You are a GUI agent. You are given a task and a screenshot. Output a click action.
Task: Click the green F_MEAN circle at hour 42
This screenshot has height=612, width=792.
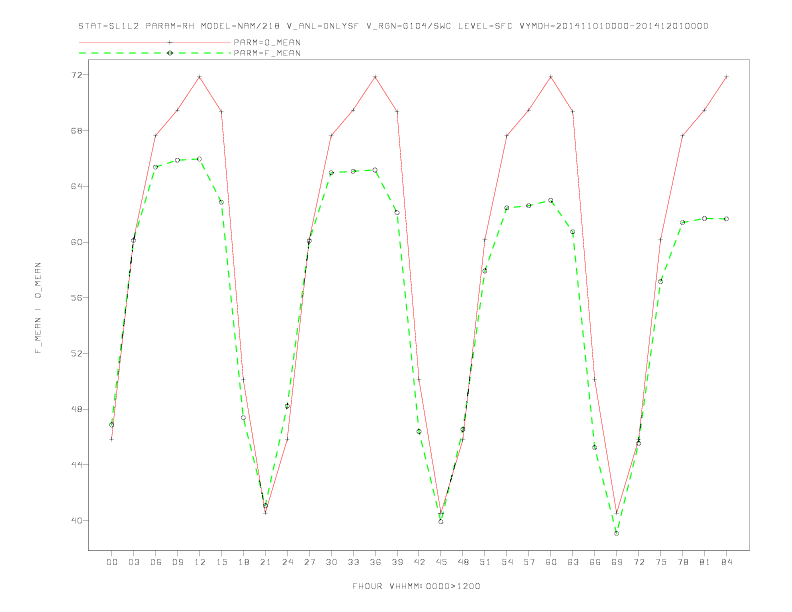pos(419,431)
